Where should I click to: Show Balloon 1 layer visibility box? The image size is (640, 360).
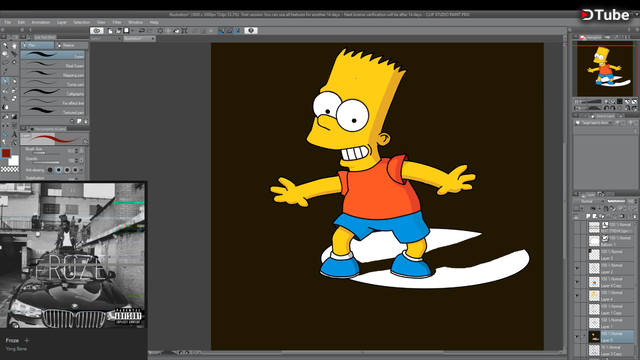pos(577,241)
